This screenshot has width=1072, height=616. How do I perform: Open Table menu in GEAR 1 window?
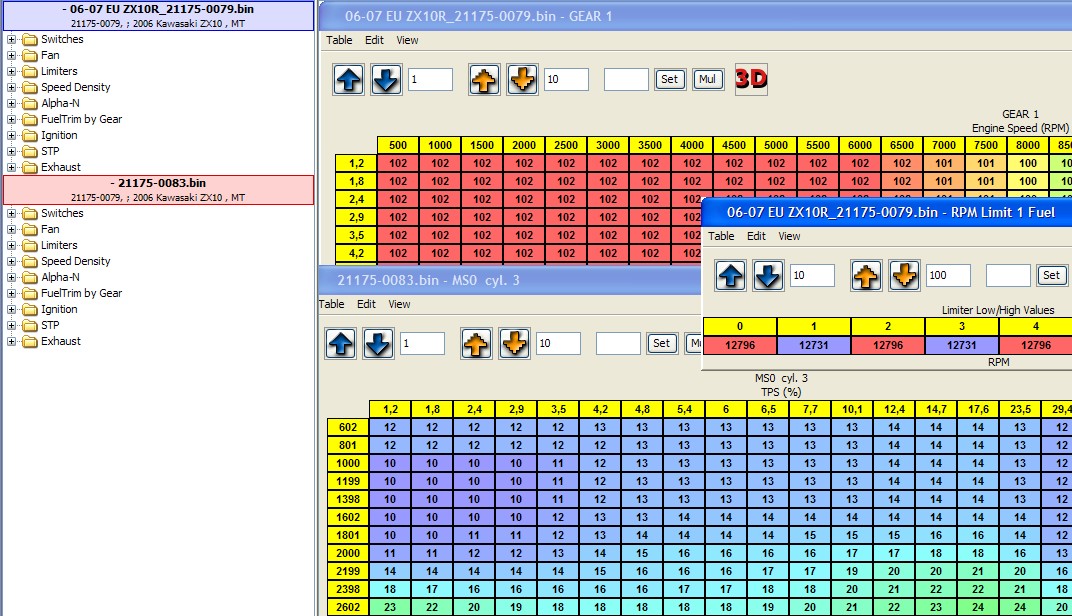point(339,41)
